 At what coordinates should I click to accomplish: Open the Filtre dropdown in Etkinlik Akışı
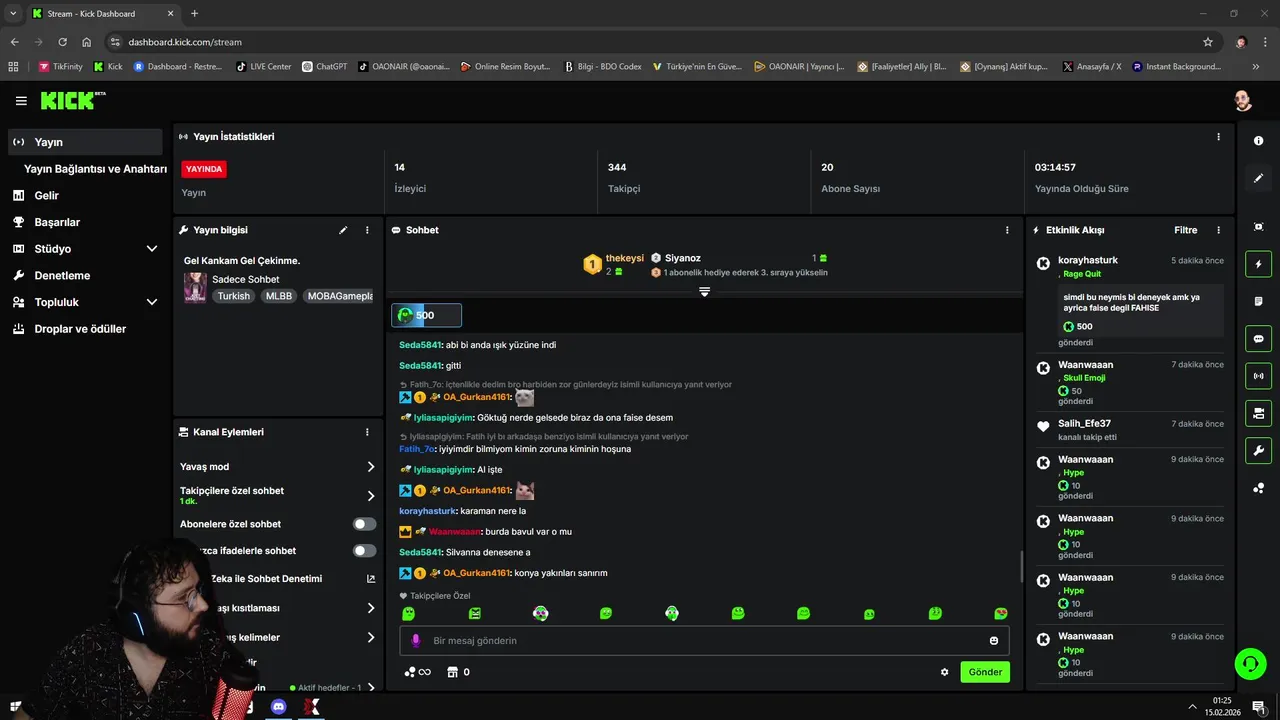point(1185,230)
